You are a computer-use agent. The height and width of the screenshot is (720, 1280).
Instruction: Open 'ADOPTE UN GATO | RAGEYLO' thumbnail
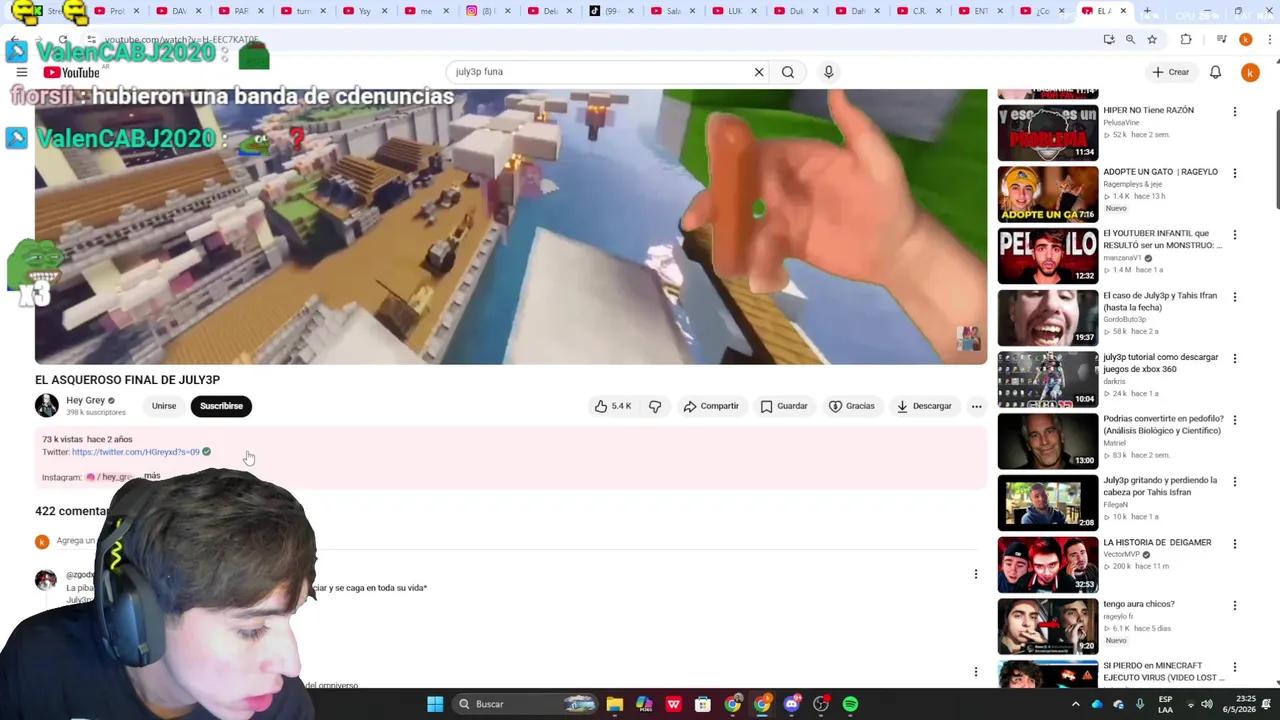1048,194
